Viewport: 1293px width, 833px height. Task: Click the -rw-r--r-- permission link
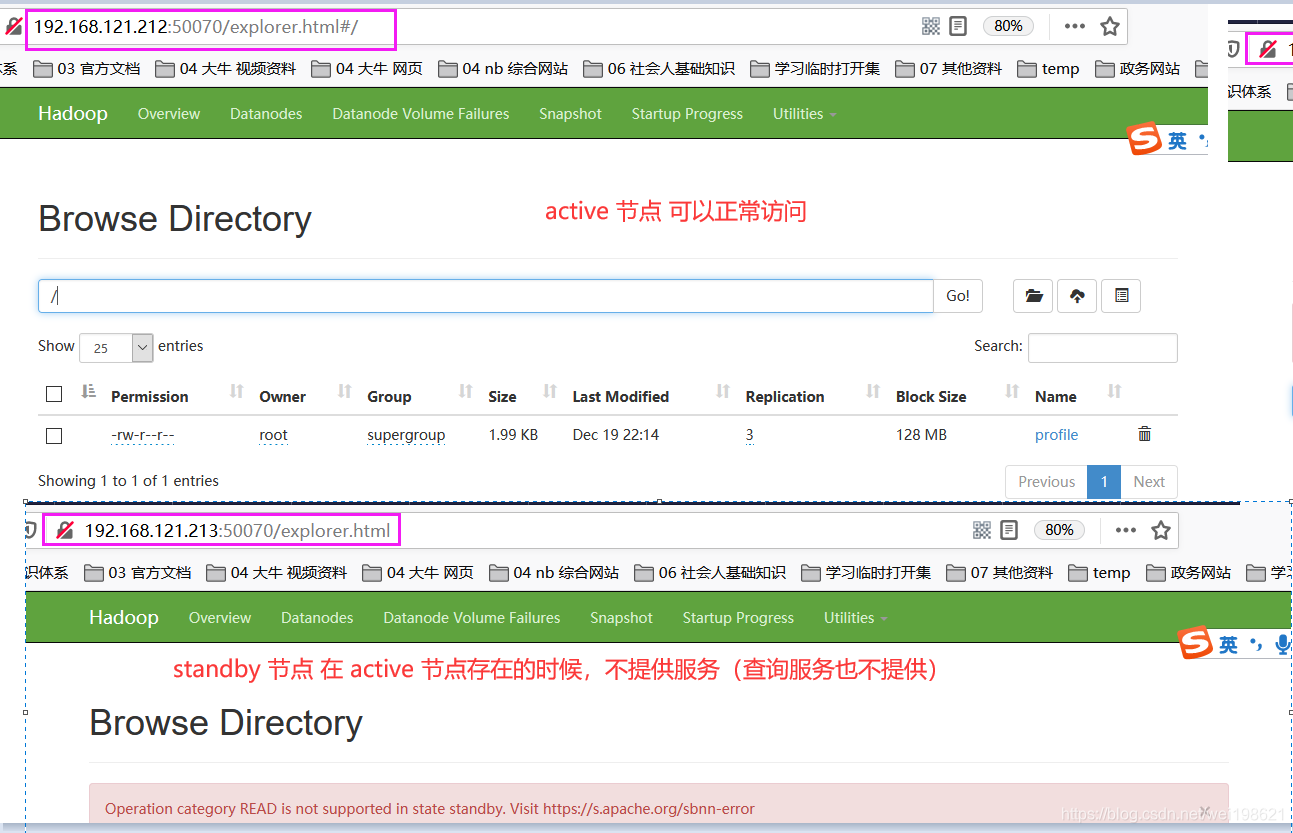[x=143, y=435]
